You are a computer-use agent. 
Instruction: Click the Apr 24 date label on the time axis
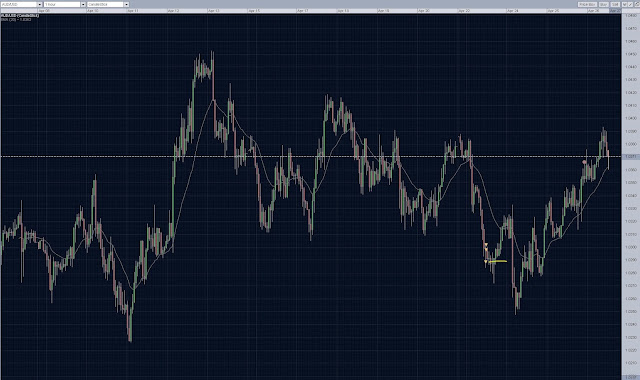coord(513,11)
